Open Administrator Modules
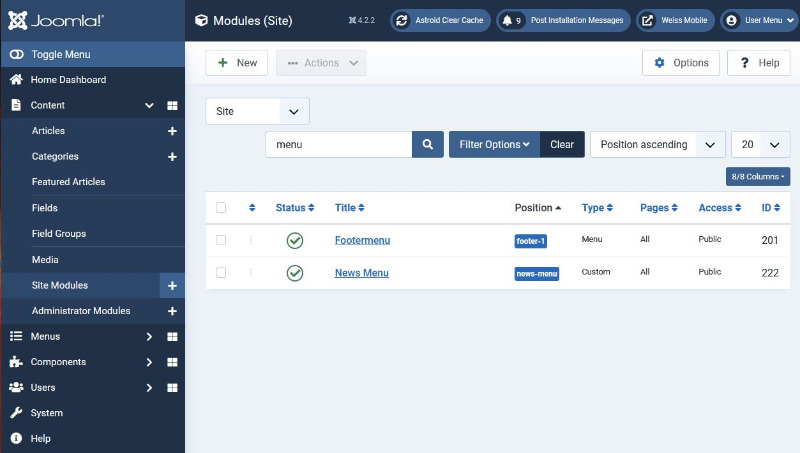 click(x=81, y=311)
